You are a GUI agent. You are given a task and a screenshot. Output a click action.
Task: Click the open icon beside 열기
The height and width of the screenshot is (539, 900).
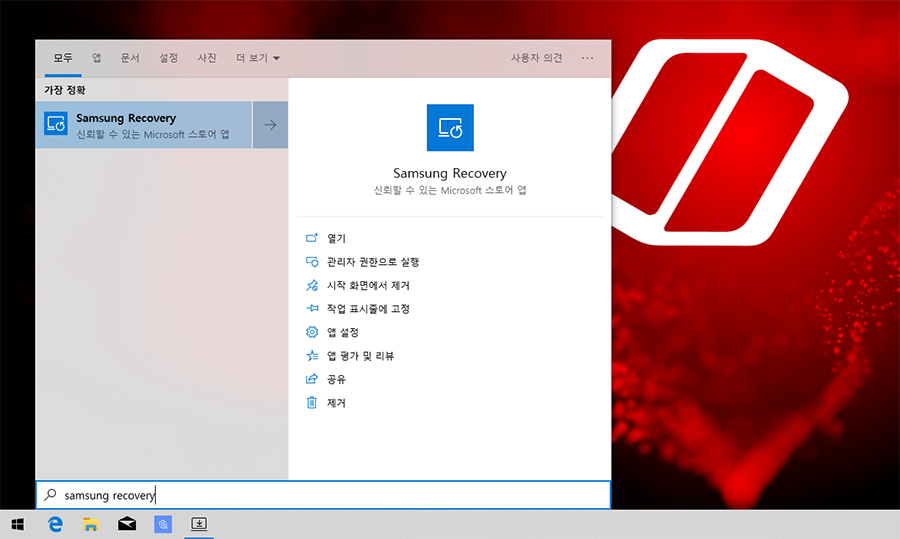point(312,238)
